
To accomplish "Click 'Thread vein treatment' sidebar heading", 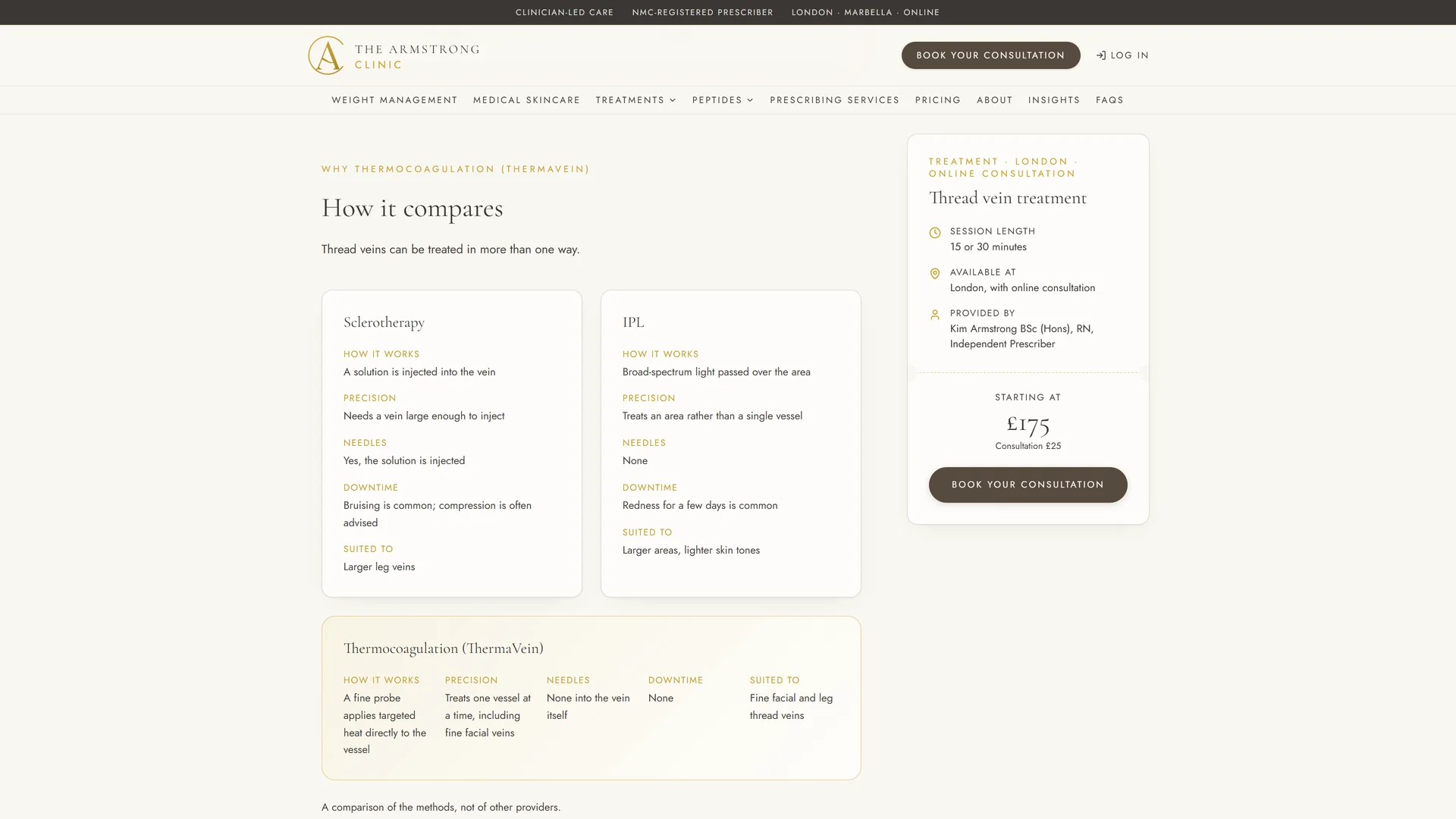I will [x=1007, y=198].
